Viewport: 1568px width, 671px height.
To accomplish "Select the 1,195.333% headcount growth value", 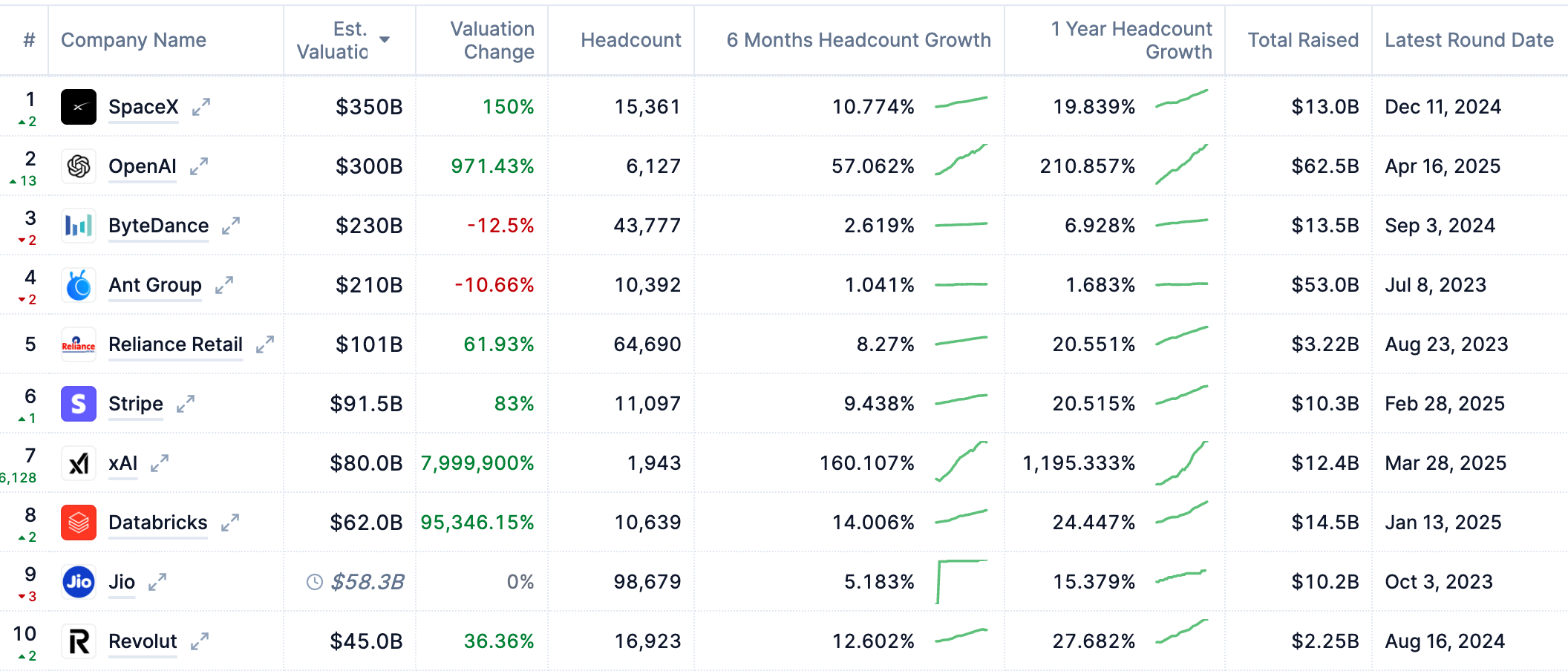I will (1079, 463).
